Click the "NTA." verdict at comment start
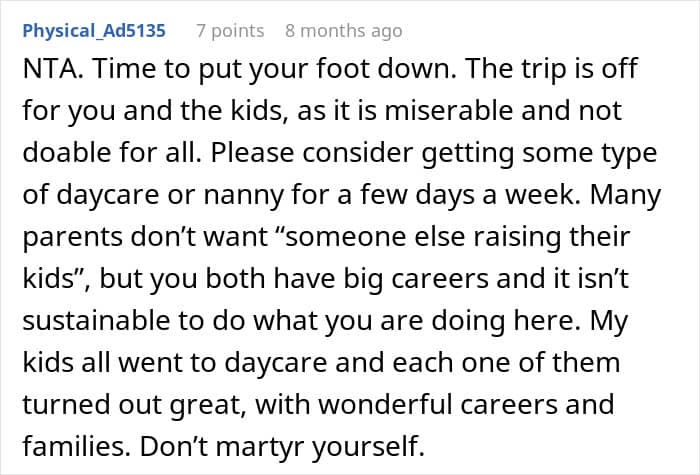The width and height of the screenshot is (700, 475). point(53,69)
